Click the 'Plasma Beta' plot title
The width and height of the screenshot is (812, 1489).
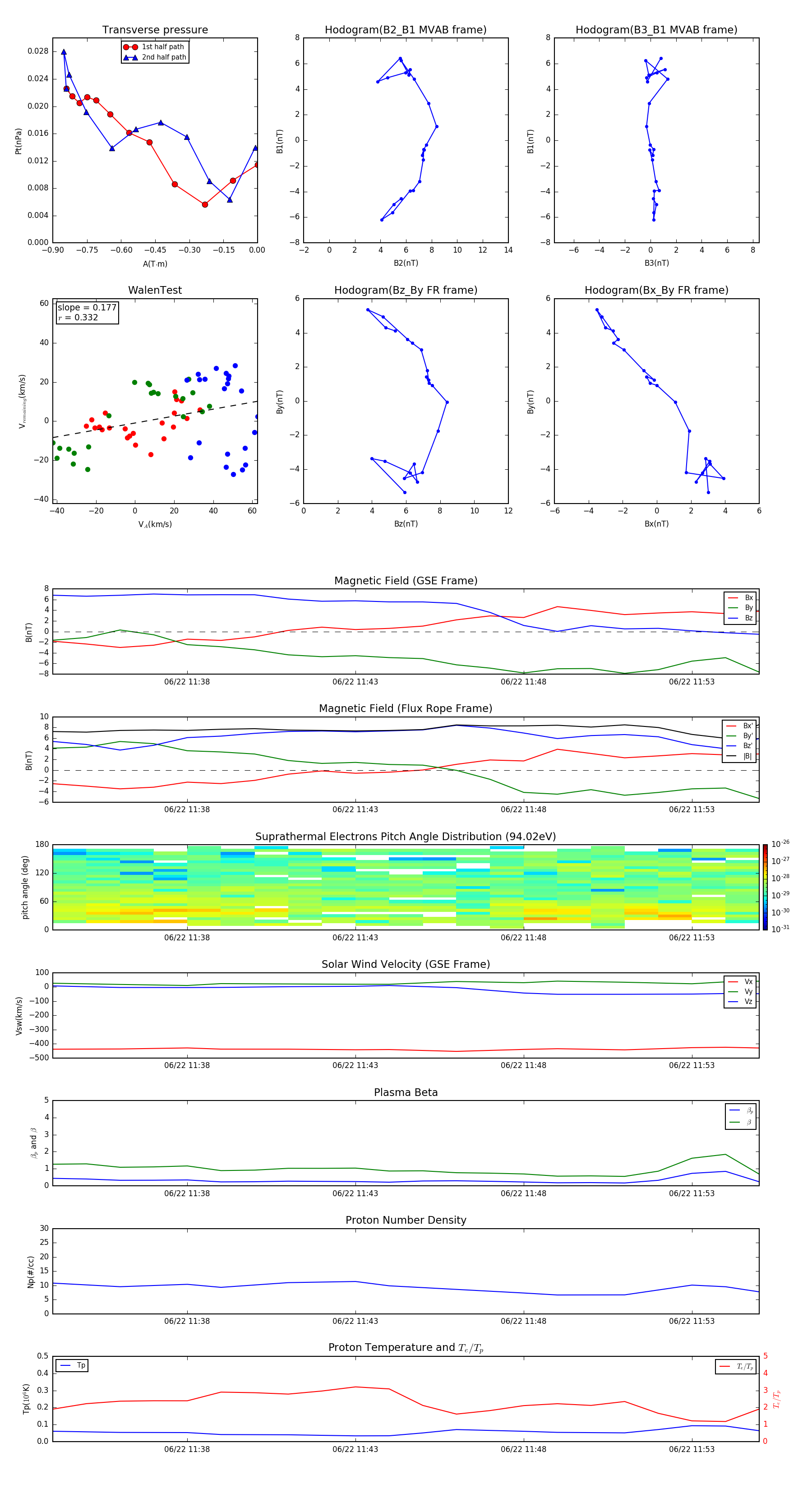[x=406, y=1092]
